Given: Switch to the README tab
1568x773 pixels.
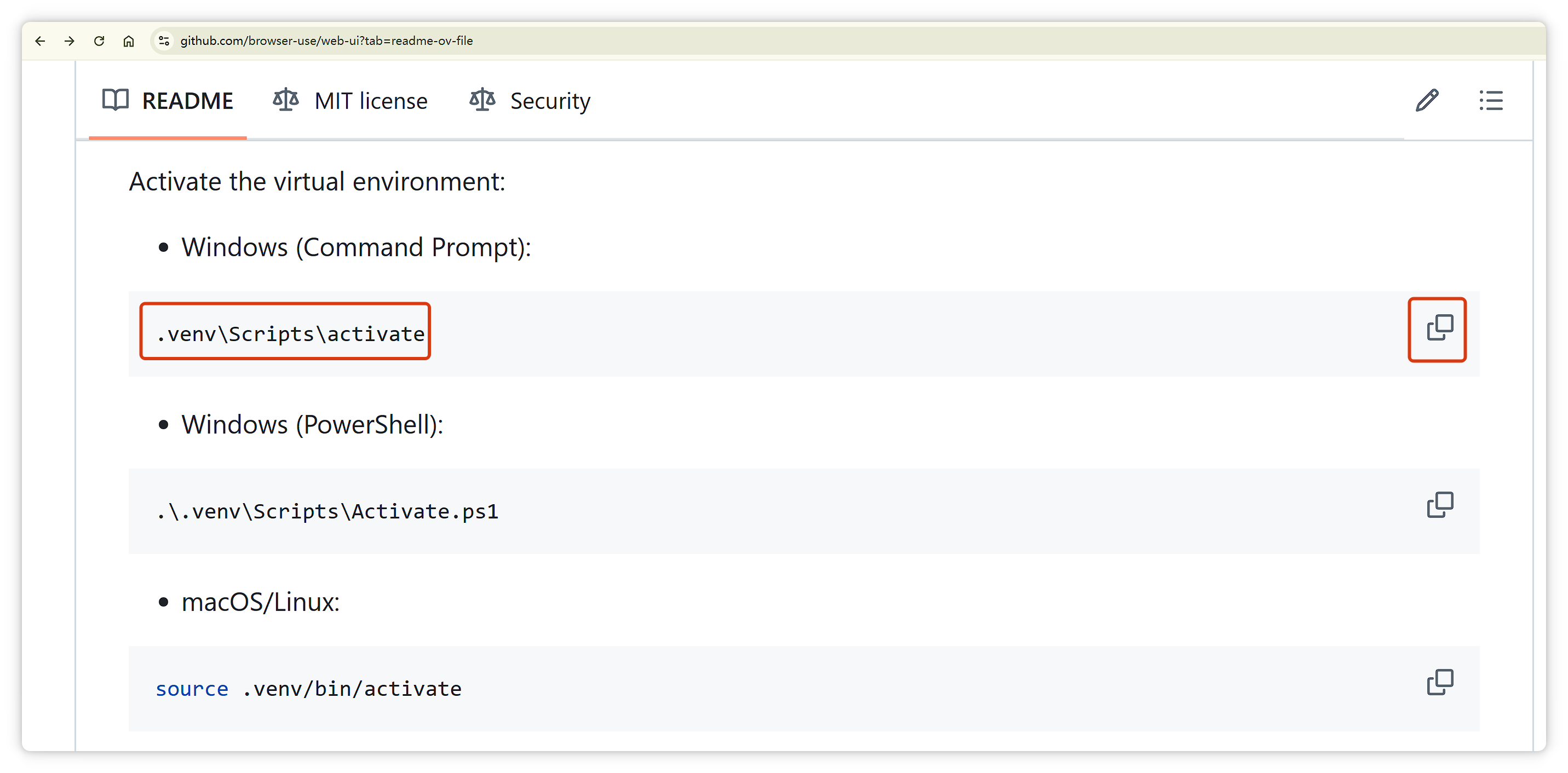Looking at the screenshot, I should (x=168, y=101).
